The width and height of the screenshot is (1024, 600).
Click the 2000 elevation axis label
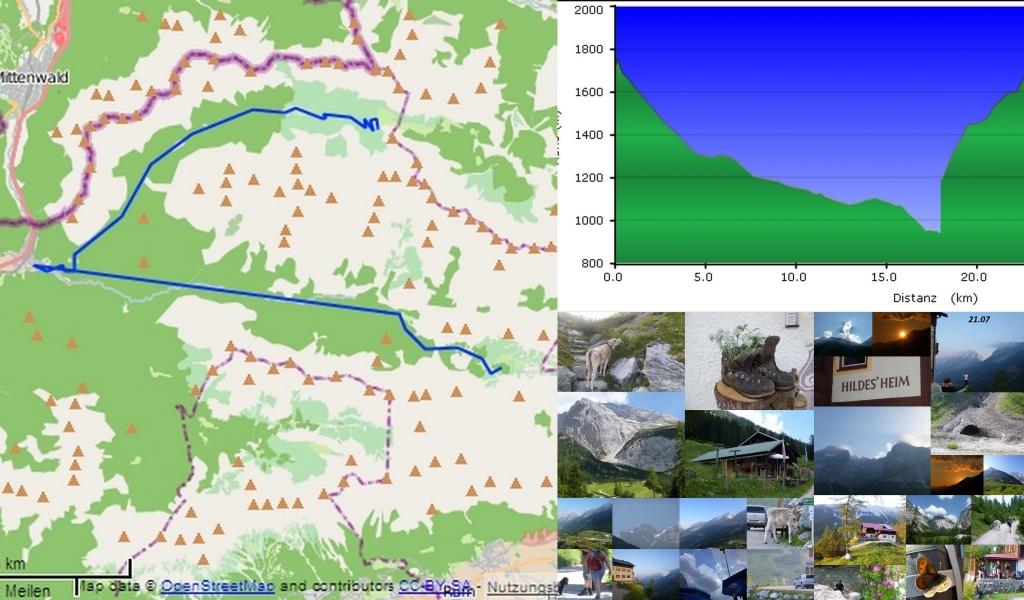[587, 10]
